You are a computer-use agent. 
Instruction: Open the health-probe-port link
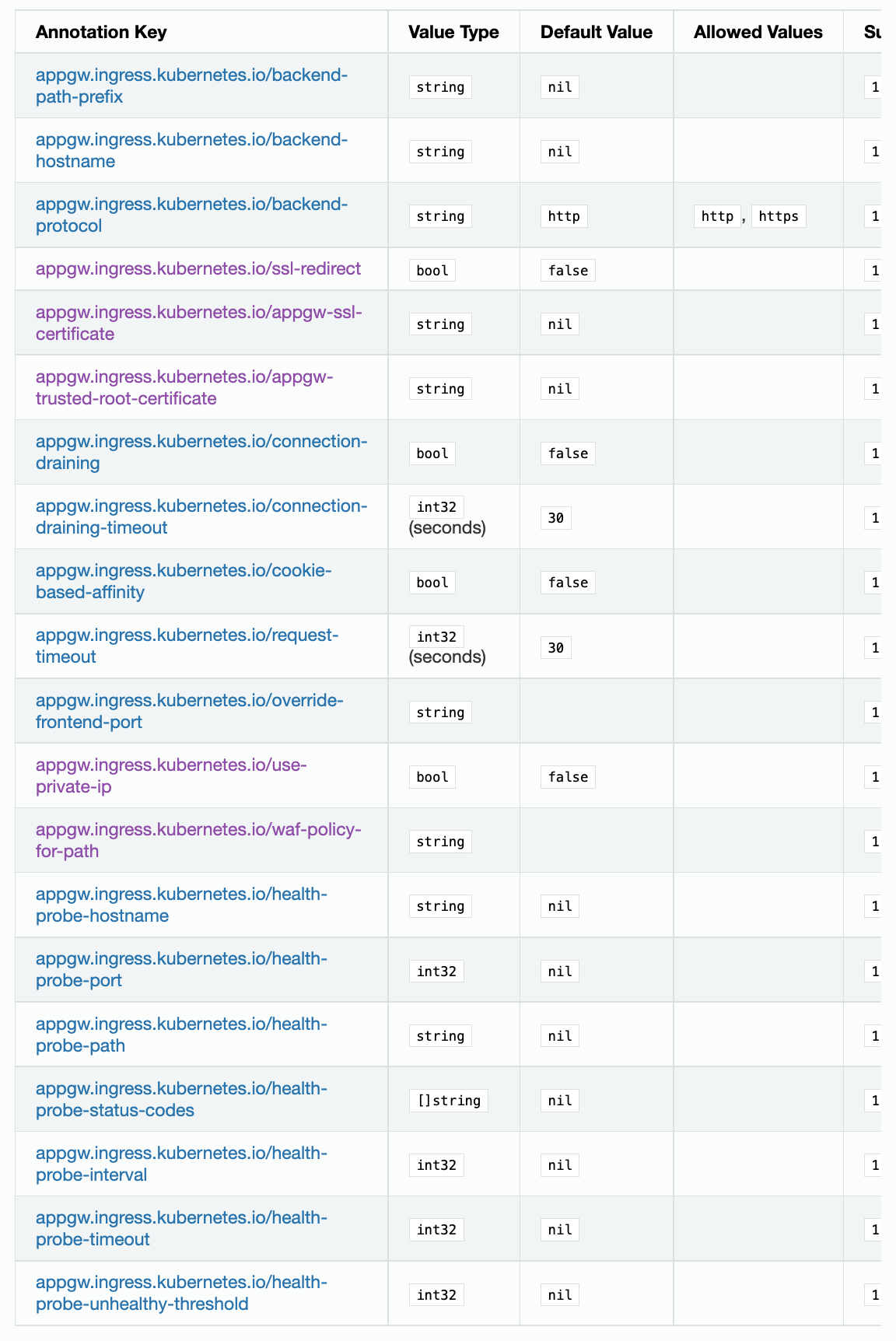pos(182,969)
